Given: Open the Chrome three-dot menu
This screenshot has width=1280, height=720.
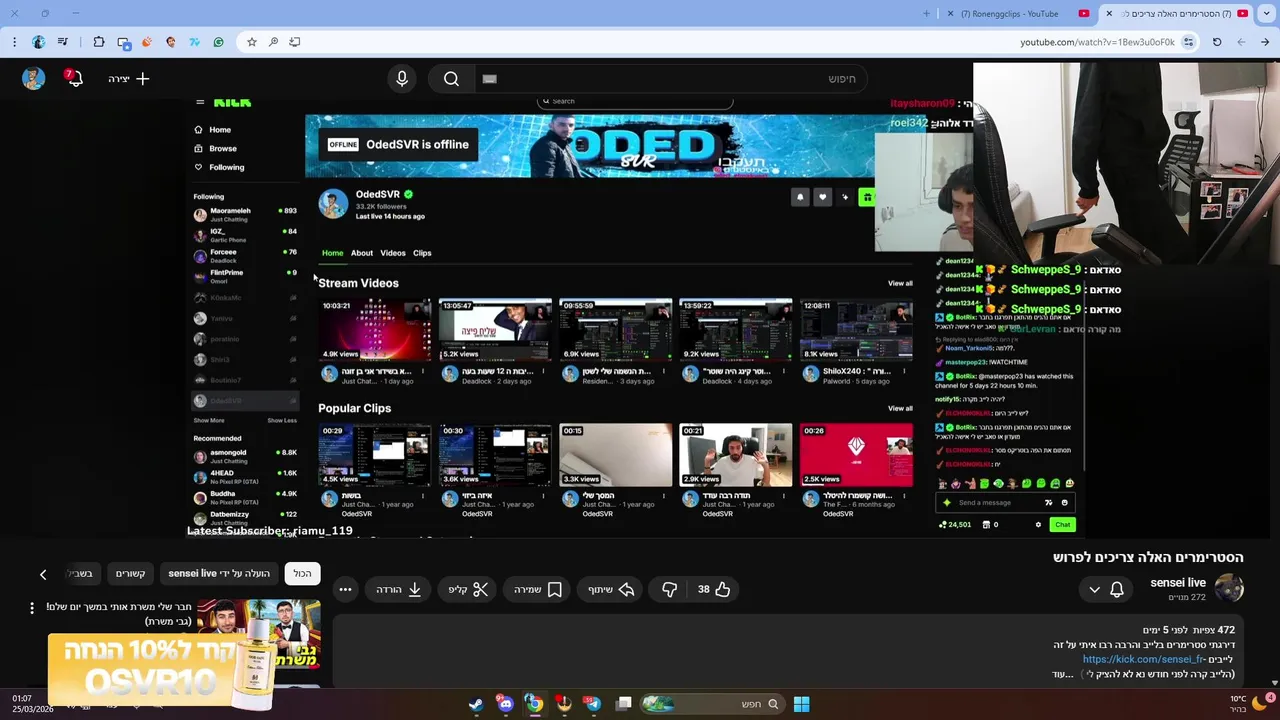Looking at the screenshot, I should 14,42.
